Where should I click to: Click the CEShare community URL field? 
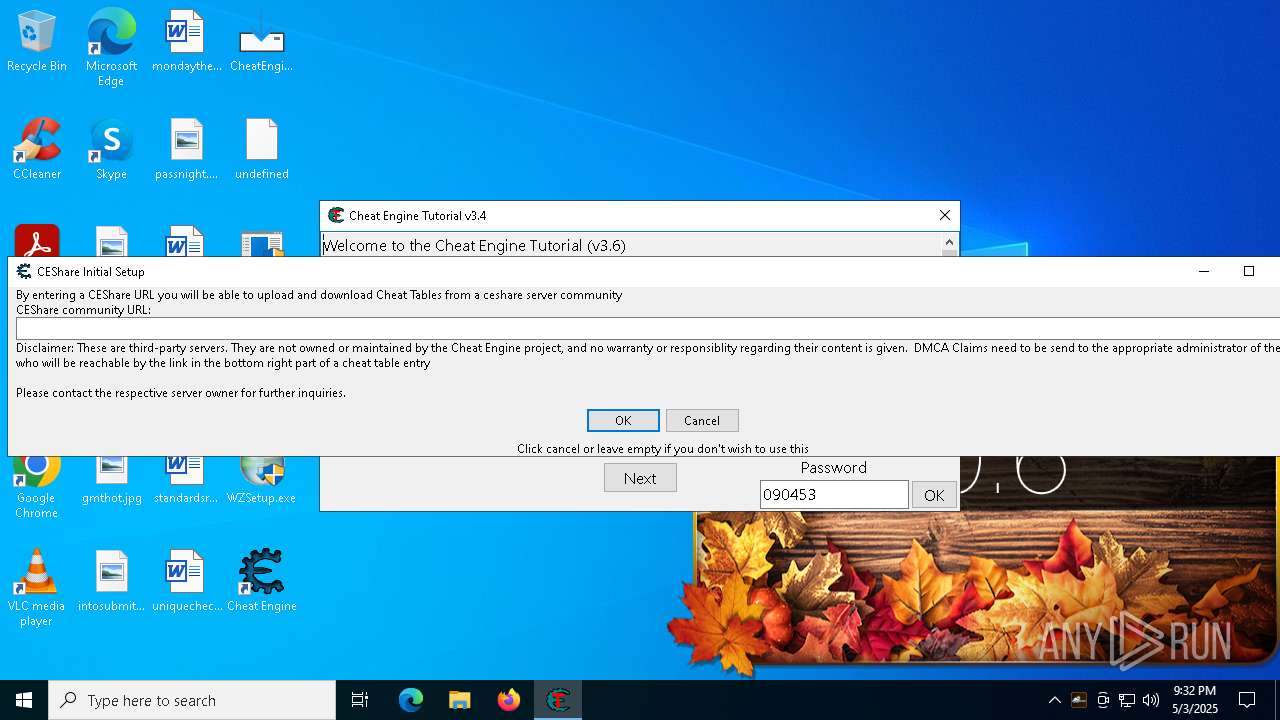pos(648,328)
